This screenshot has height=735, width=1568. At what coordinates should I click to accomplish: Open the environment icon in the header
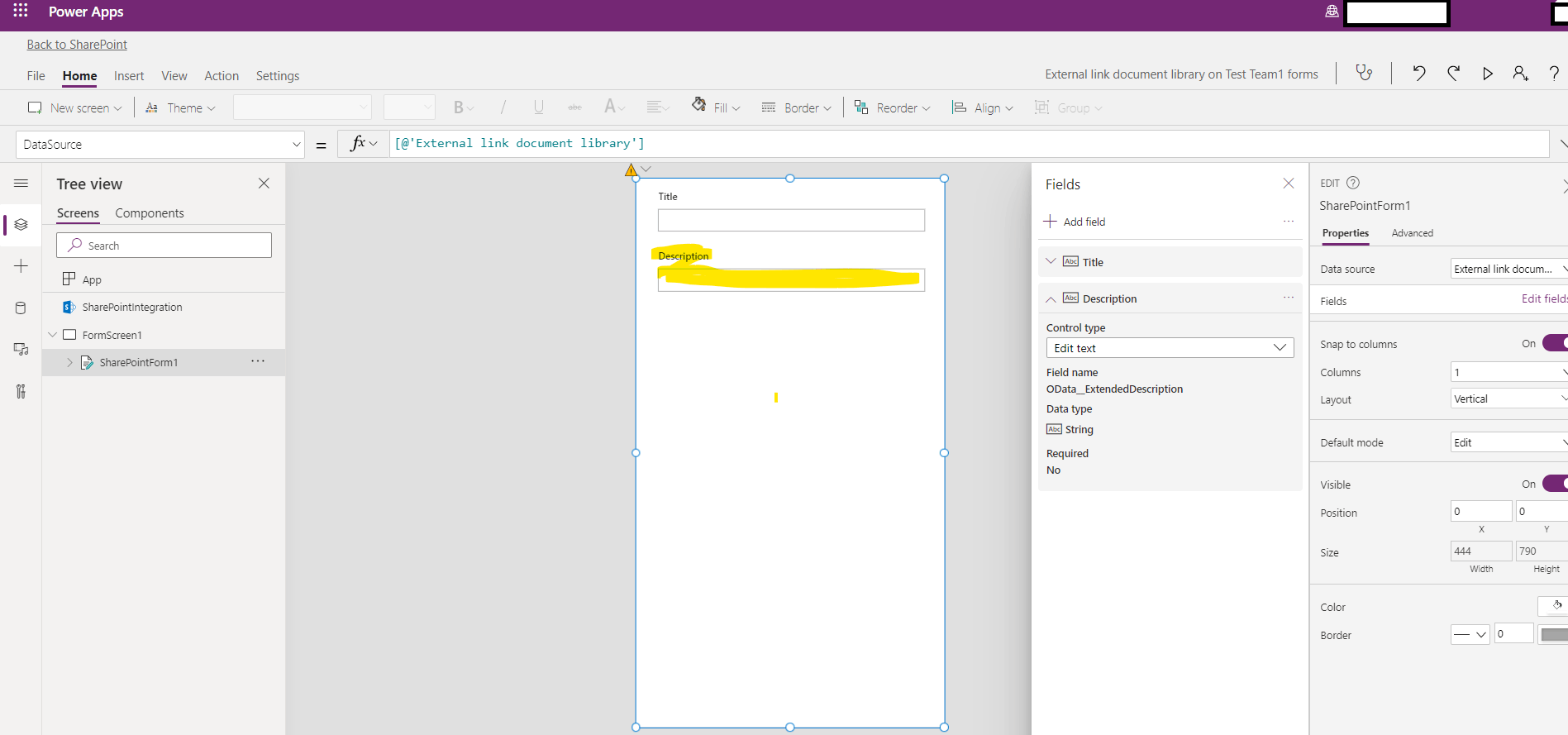[x=1332, y=12]
